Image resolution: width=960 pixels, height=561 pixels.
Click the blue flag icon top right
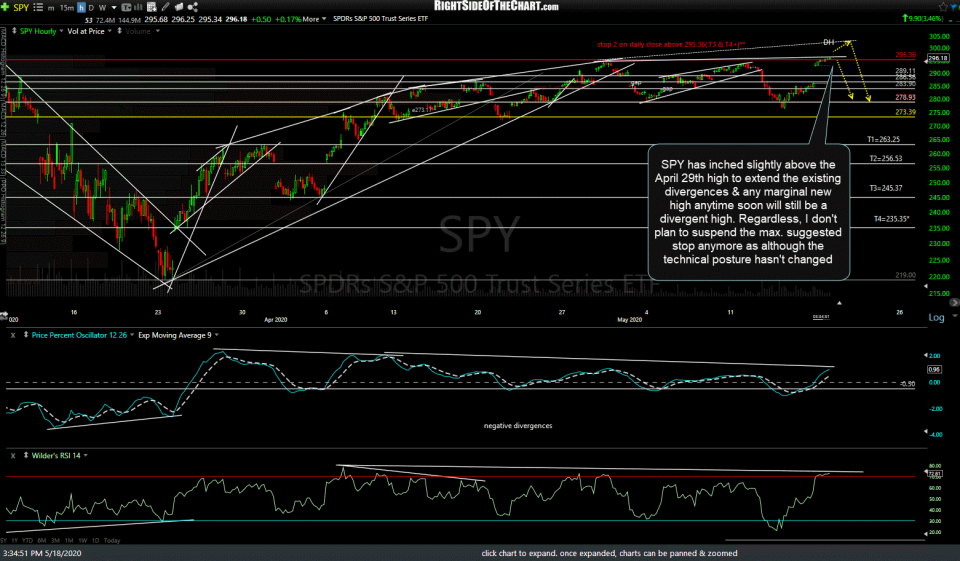[955, 7]
